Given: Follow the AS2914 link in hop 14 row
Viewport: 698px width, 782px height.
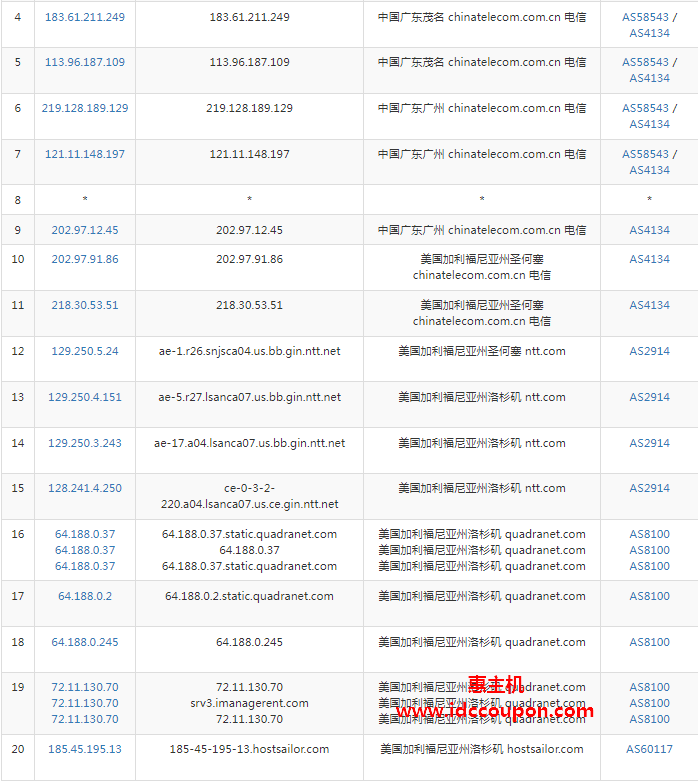Looking at the screenshot, I should click(x=649, y=443).
